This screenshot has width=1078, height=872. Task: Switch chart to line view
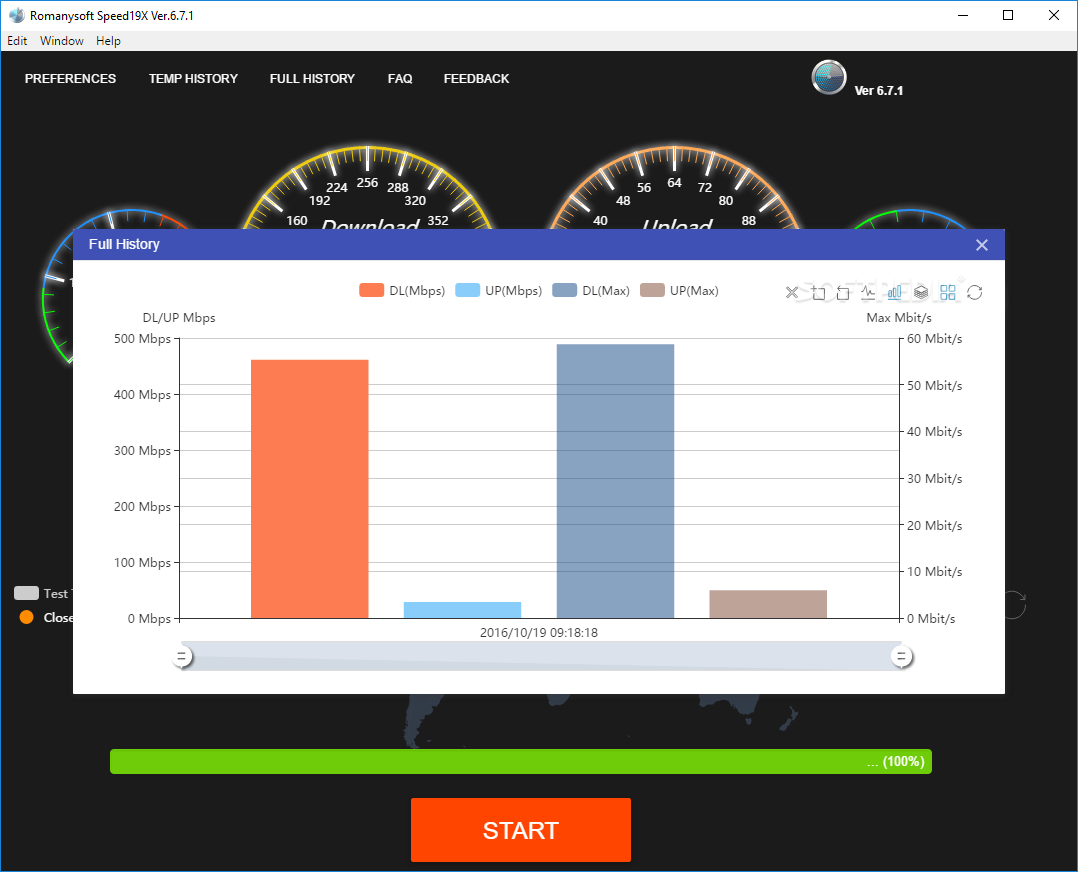coord(869,292)
